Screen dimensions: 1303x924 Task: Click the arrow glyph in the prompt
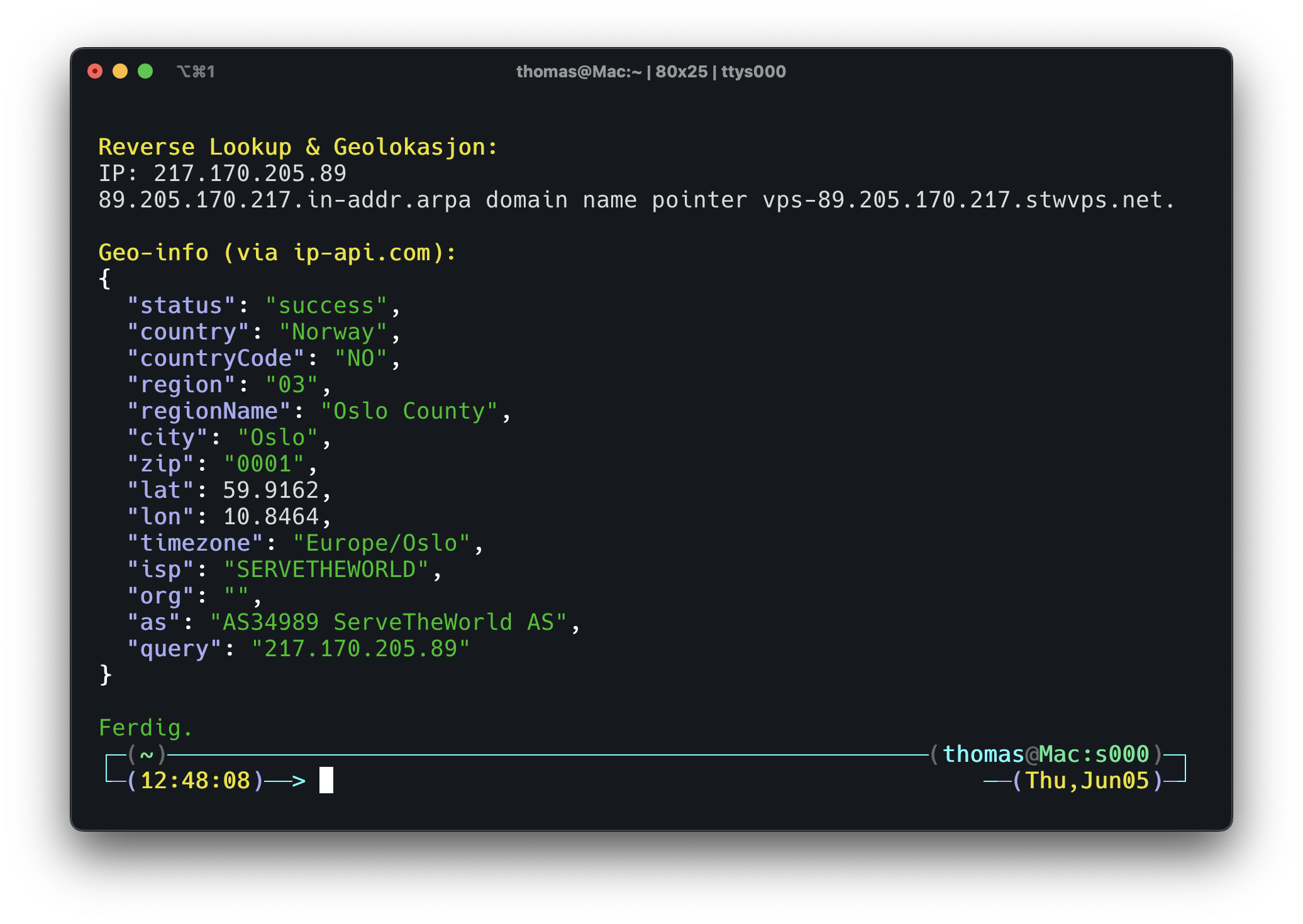pyautogui.click(x=292, y=780)
